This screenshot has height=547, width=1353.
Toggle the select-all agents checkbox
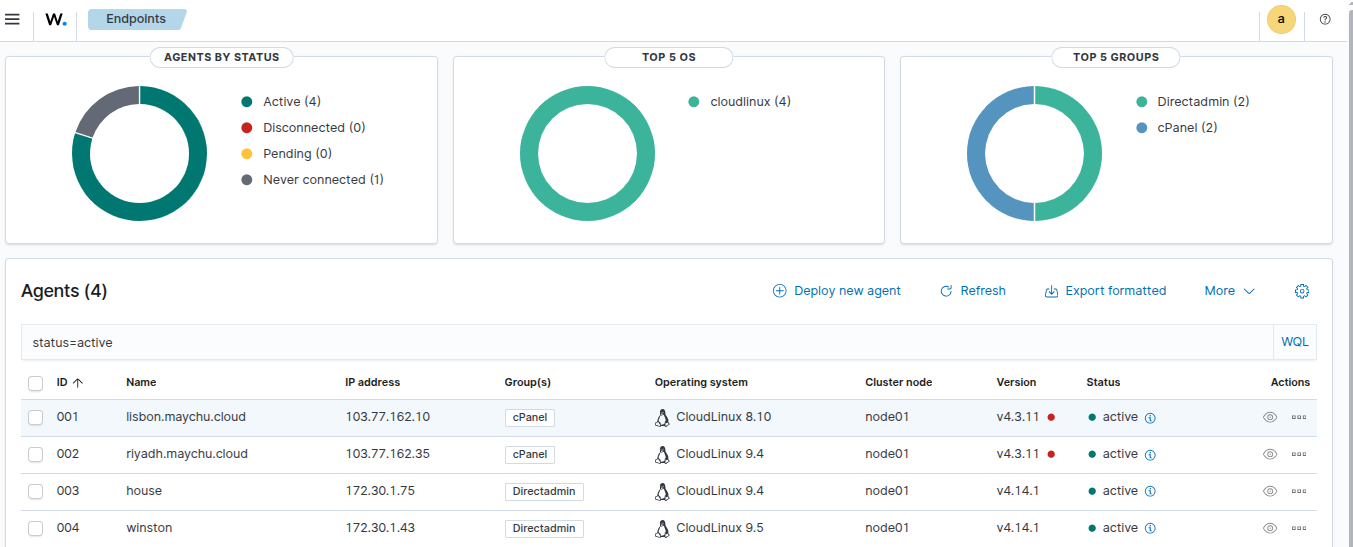(36, 383)
